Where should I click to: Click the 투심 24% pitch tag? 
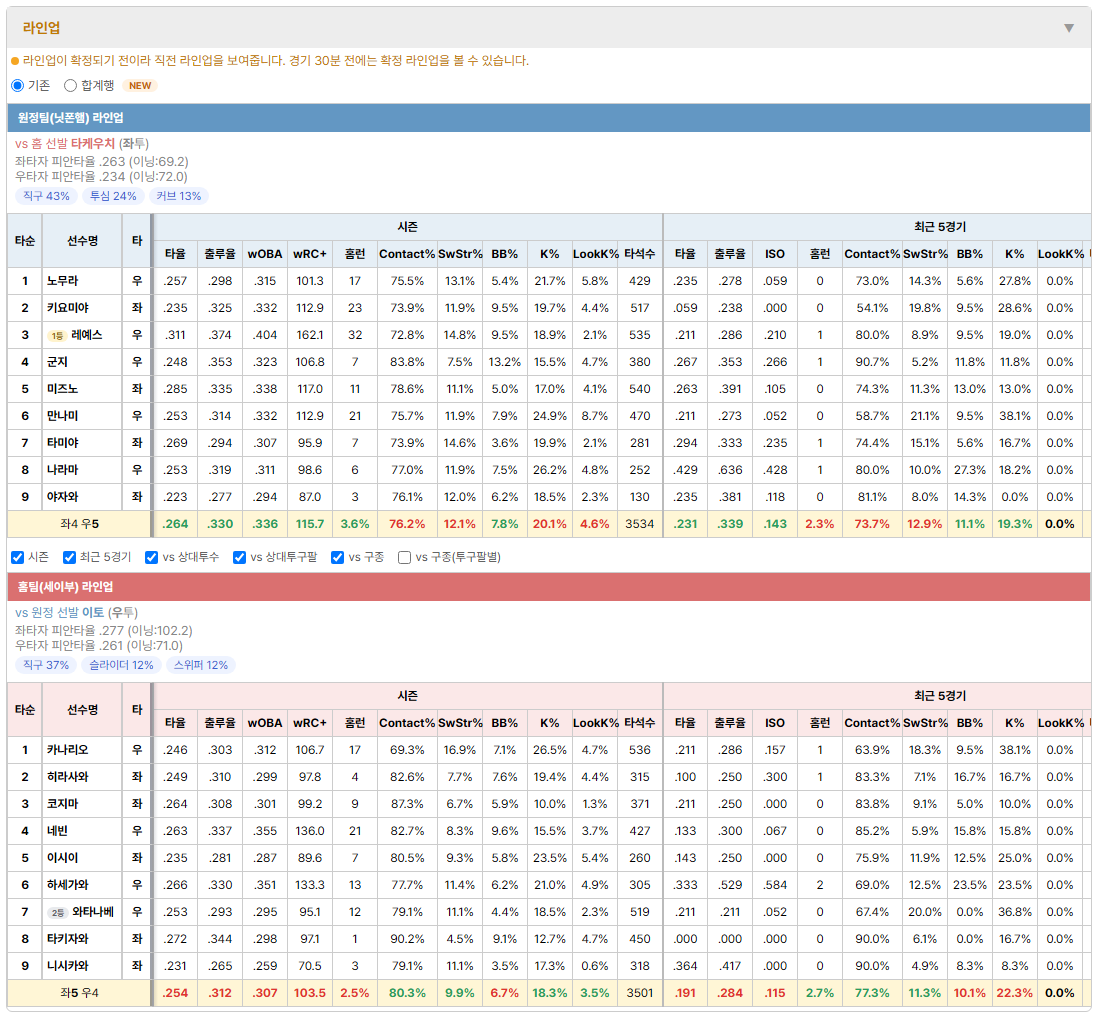113,196
